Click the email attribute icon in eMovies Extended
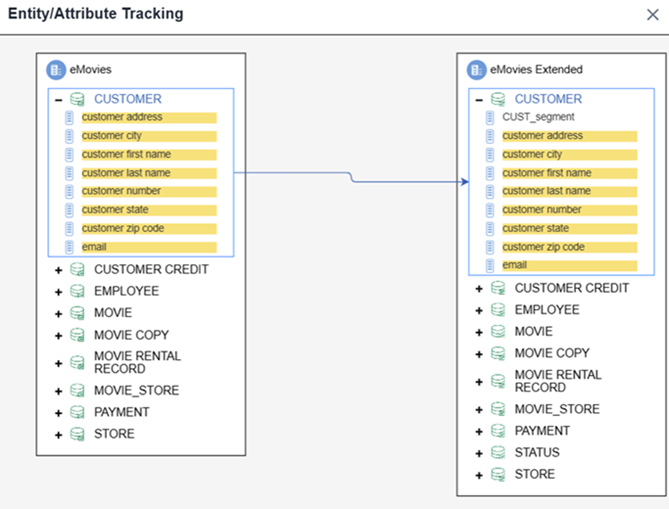The image size is (669, 509). click(490, 265)
